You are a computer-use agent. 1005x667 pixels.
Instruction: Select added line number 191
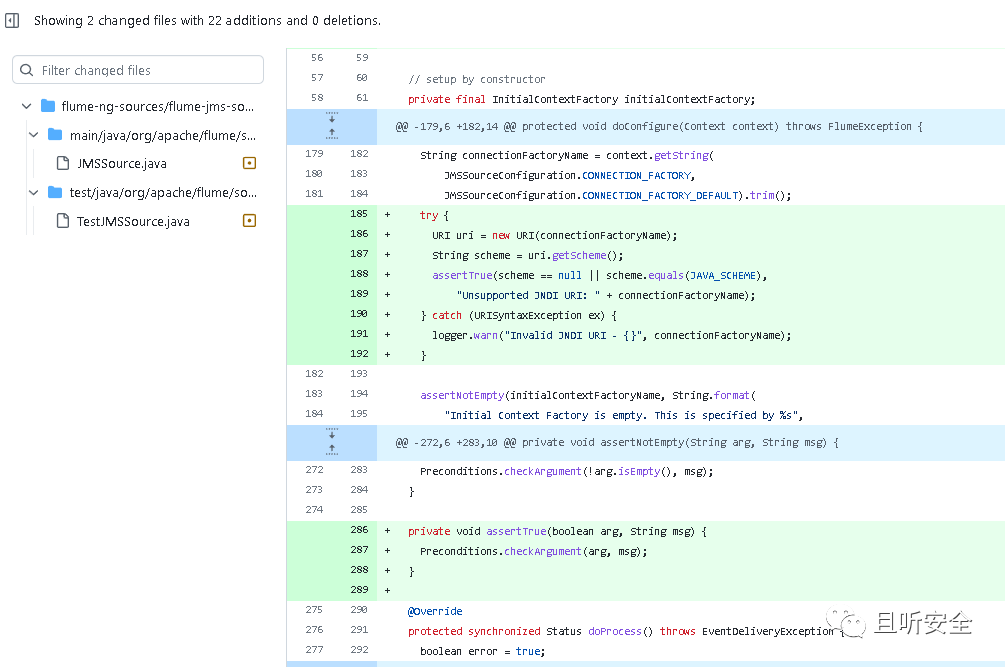click(x=359, y=334)
